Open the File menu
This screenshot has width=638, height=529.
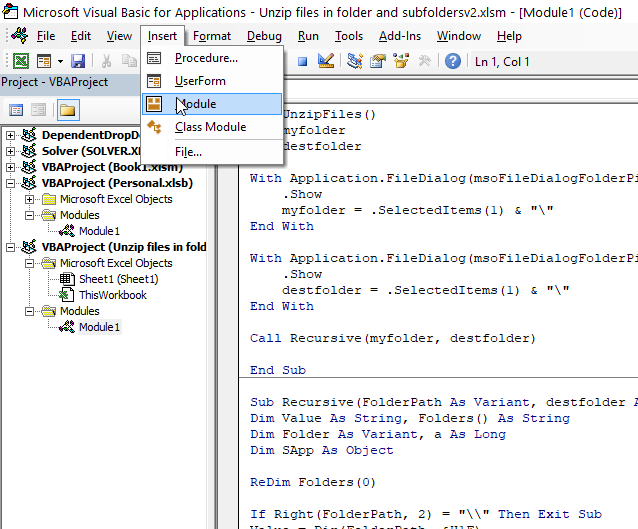(46, 36)
